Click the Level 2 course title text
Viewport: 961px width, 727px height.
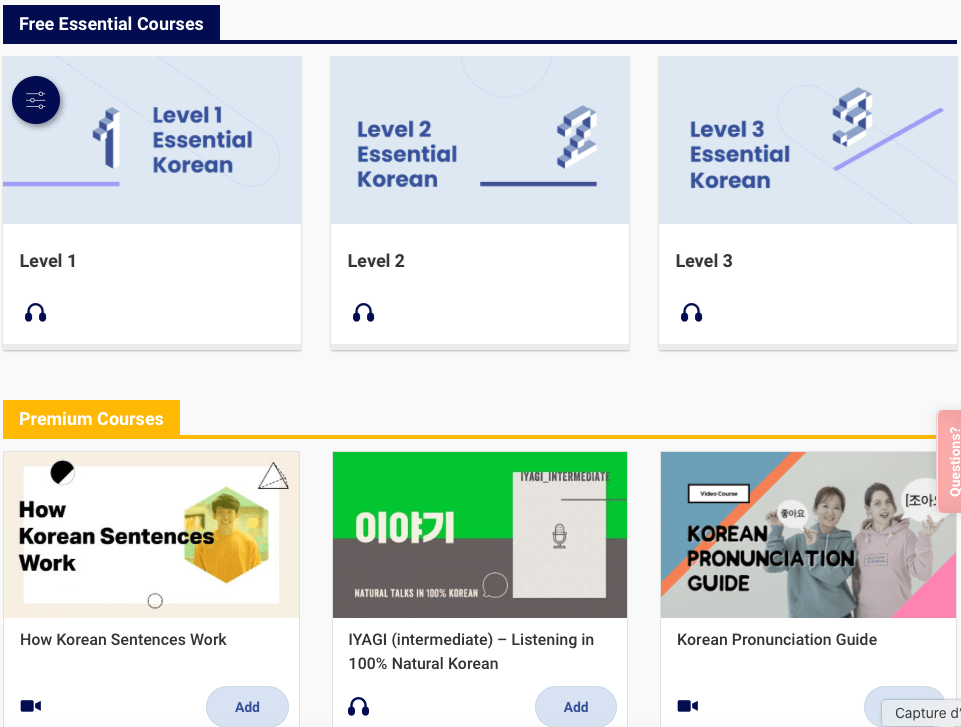[x=376, y=261]
